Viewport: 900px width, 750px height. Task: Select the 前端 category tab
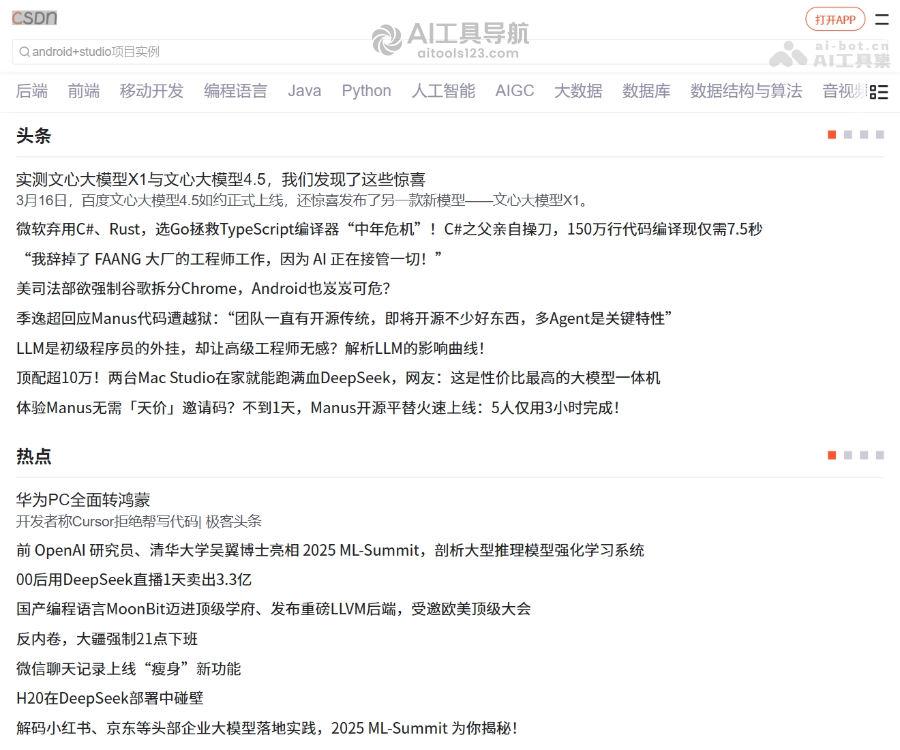[x=84, y=91]
